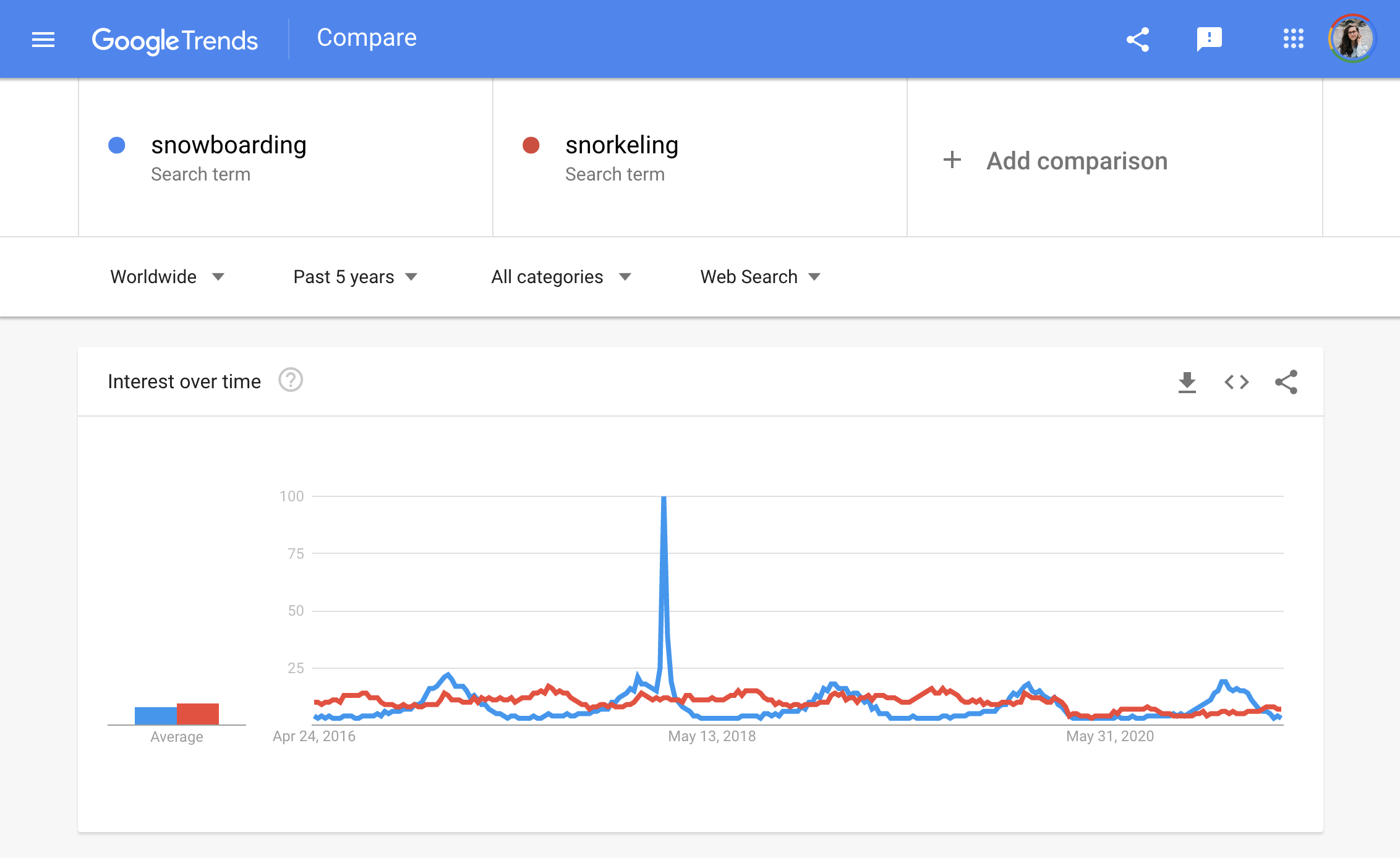The height and width of the screenshot is (858, 1400).
Task: Click the account profile avatar
Action: [x=1352, y=38]
